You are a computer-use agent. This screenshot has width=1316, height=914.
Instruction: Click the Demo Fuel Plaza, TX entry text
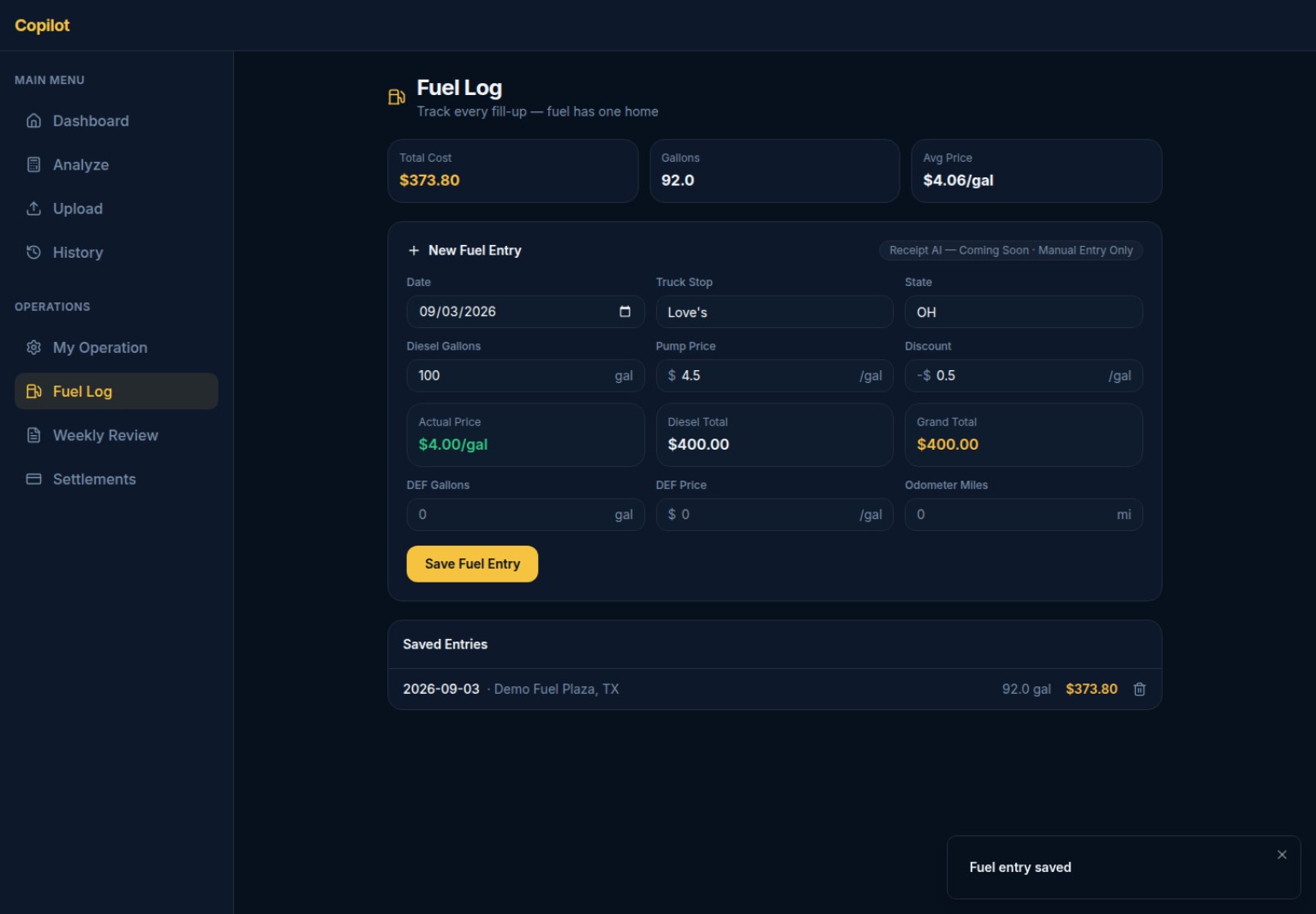(556, 690)
